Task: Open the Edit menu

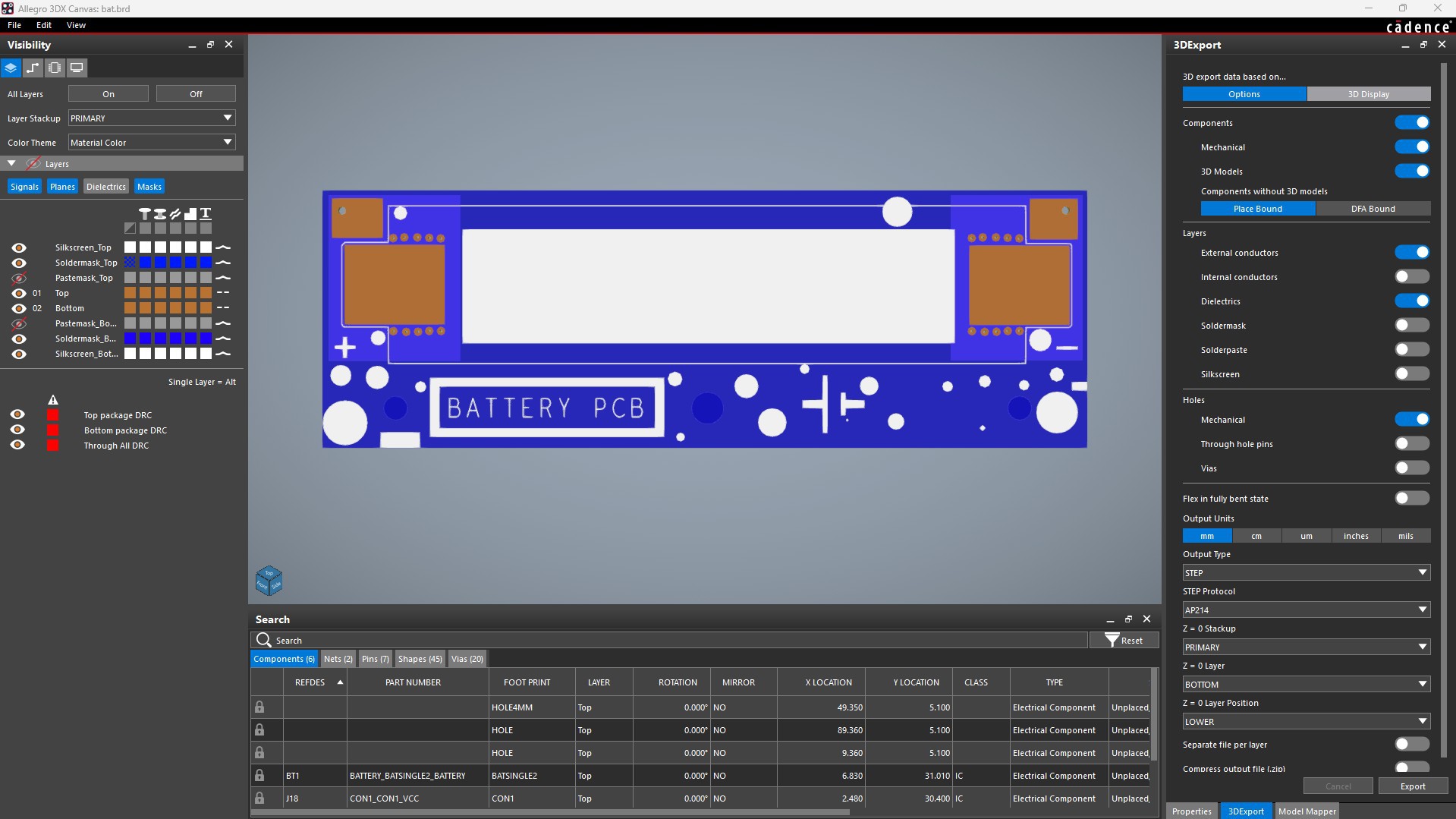Action: click(44, 25)
